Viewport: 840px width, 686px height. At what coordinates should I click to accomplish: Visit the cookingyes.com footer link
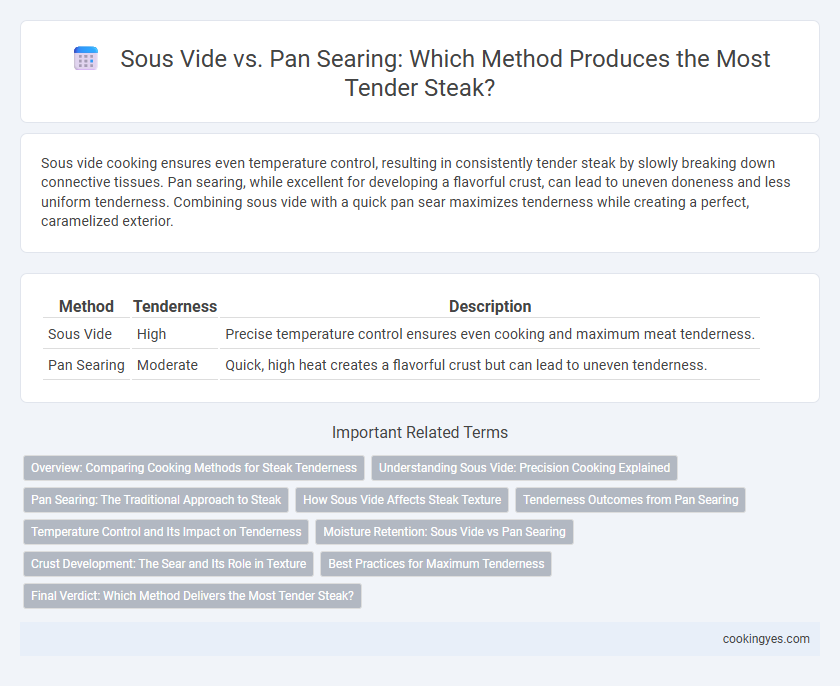(766, 639)
